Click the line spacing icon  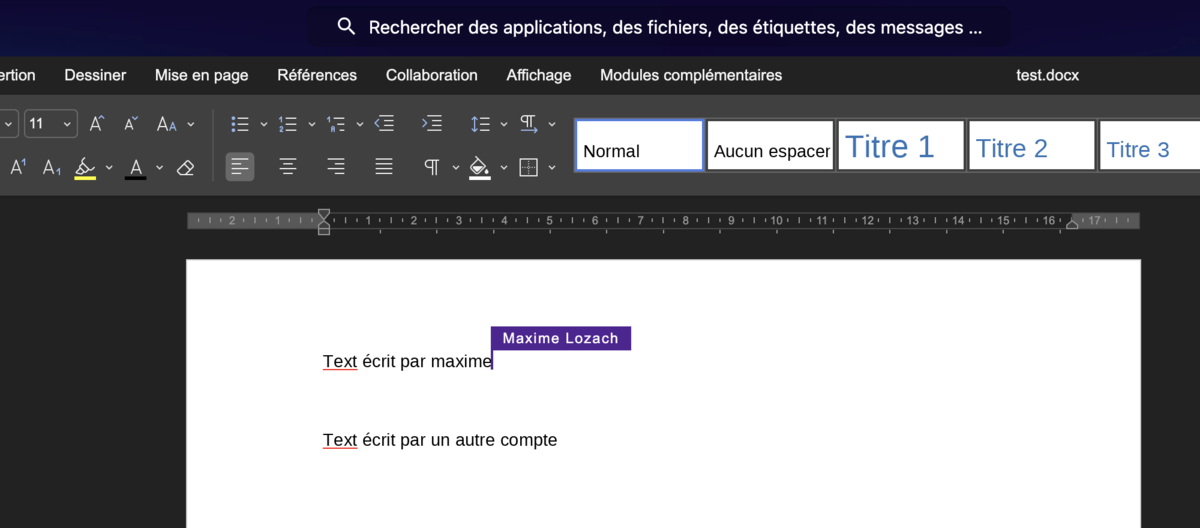coord(480,124)
